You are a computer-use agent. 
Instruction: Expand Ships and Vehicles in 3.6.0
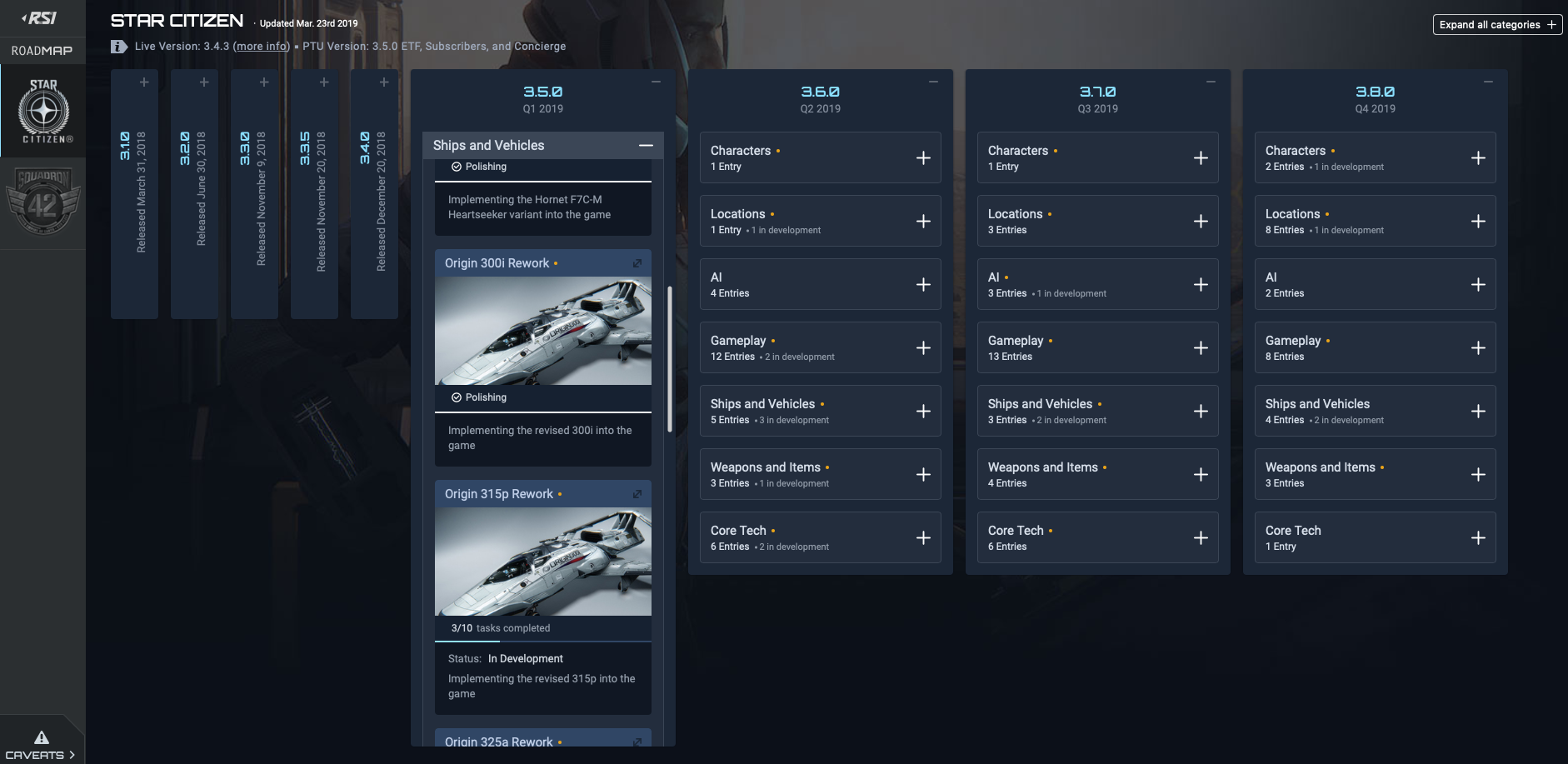[923, 412]
